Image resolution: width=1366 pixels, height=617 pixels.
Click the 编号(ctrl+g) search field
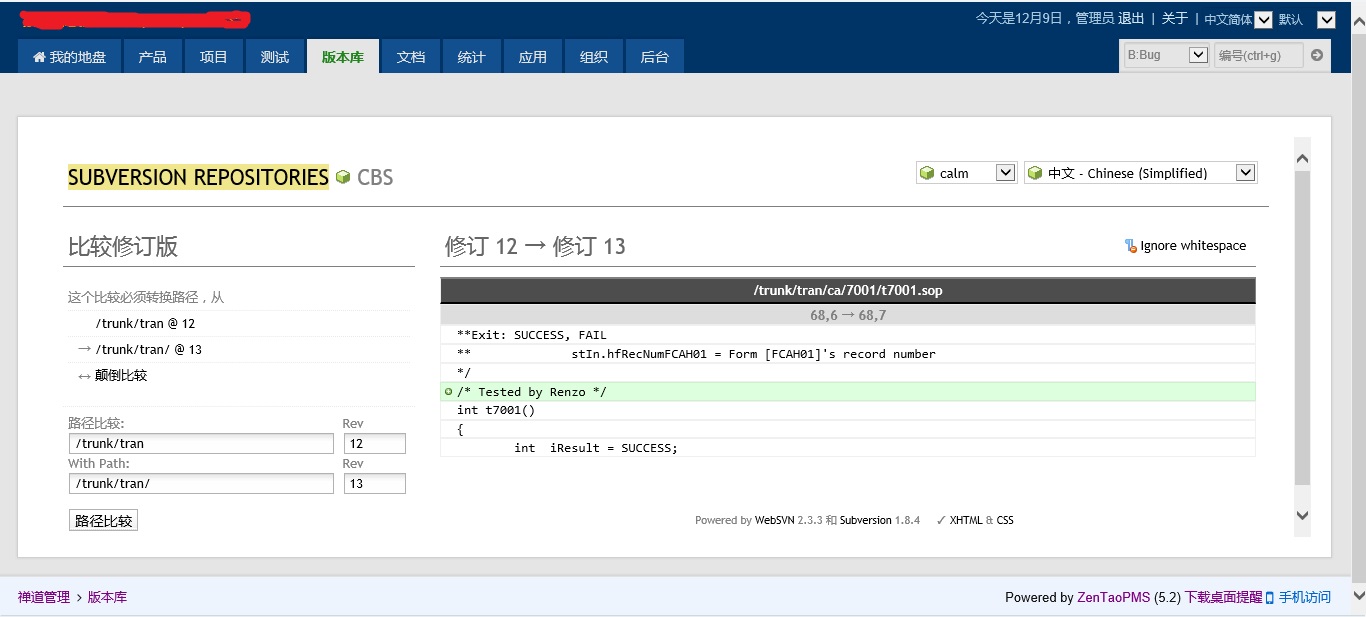[1258, 55]
